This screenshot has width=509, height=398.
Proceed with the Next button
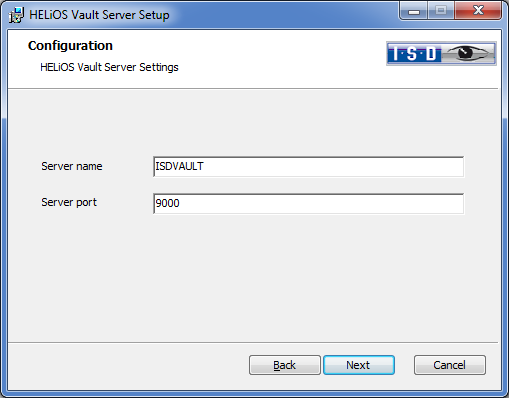click(x=359, y=365)
